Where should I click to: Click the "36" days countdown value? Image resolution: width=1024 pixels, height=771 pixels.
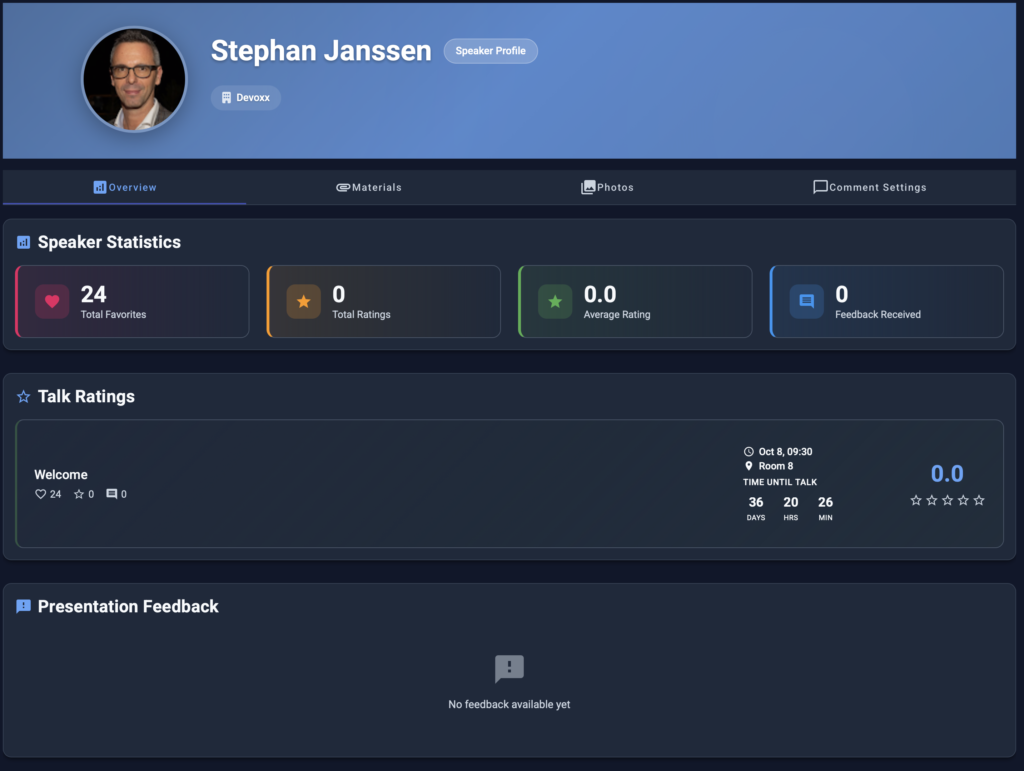[x=756, y=502]
